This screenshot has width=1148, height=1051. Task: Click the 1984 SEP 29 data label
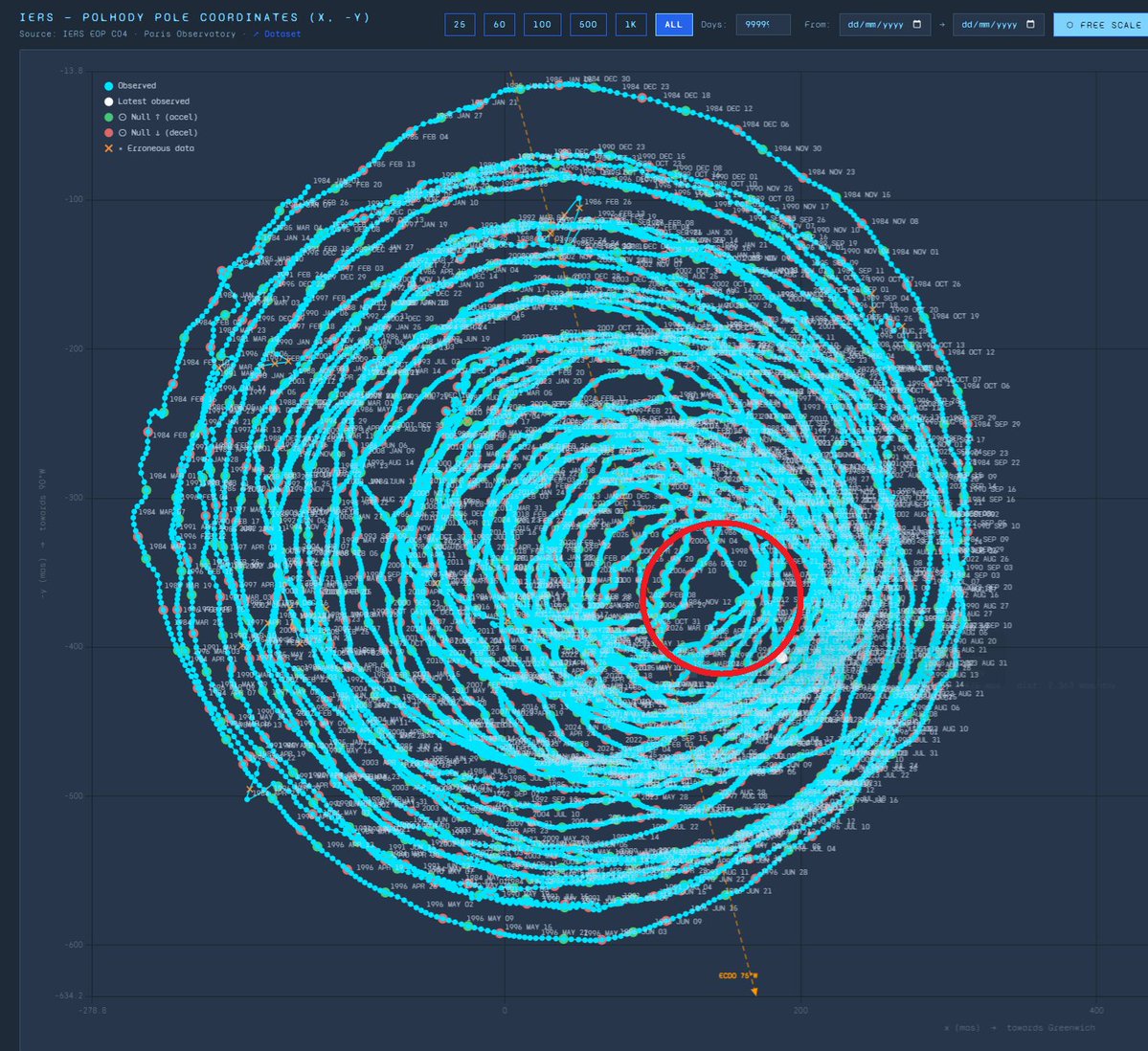(x=997, y=424)
